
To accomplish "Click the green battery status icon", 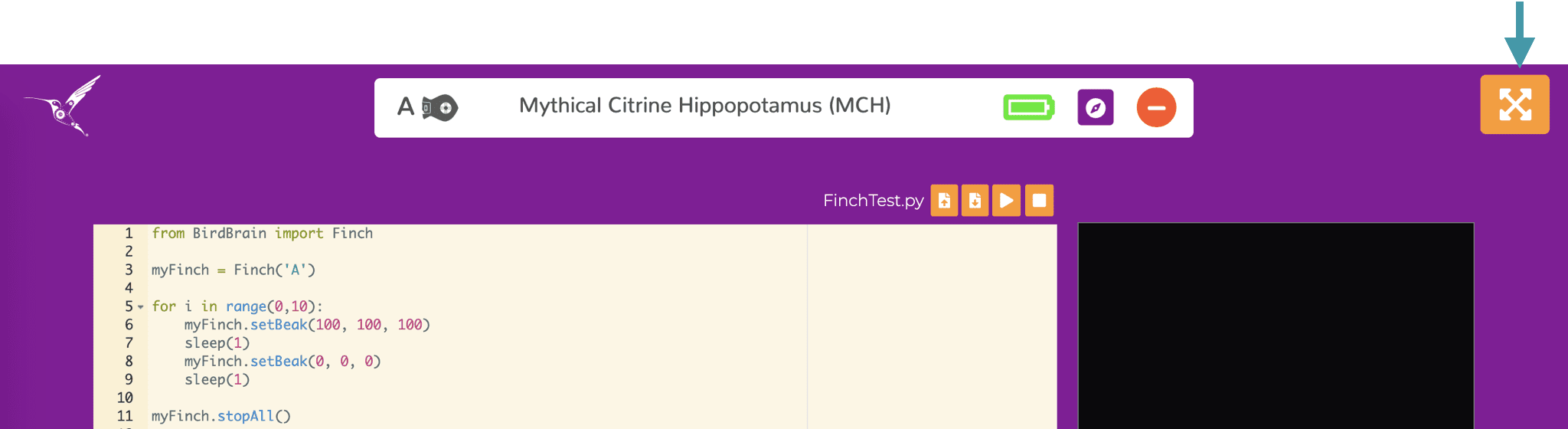I will 1028,107.
